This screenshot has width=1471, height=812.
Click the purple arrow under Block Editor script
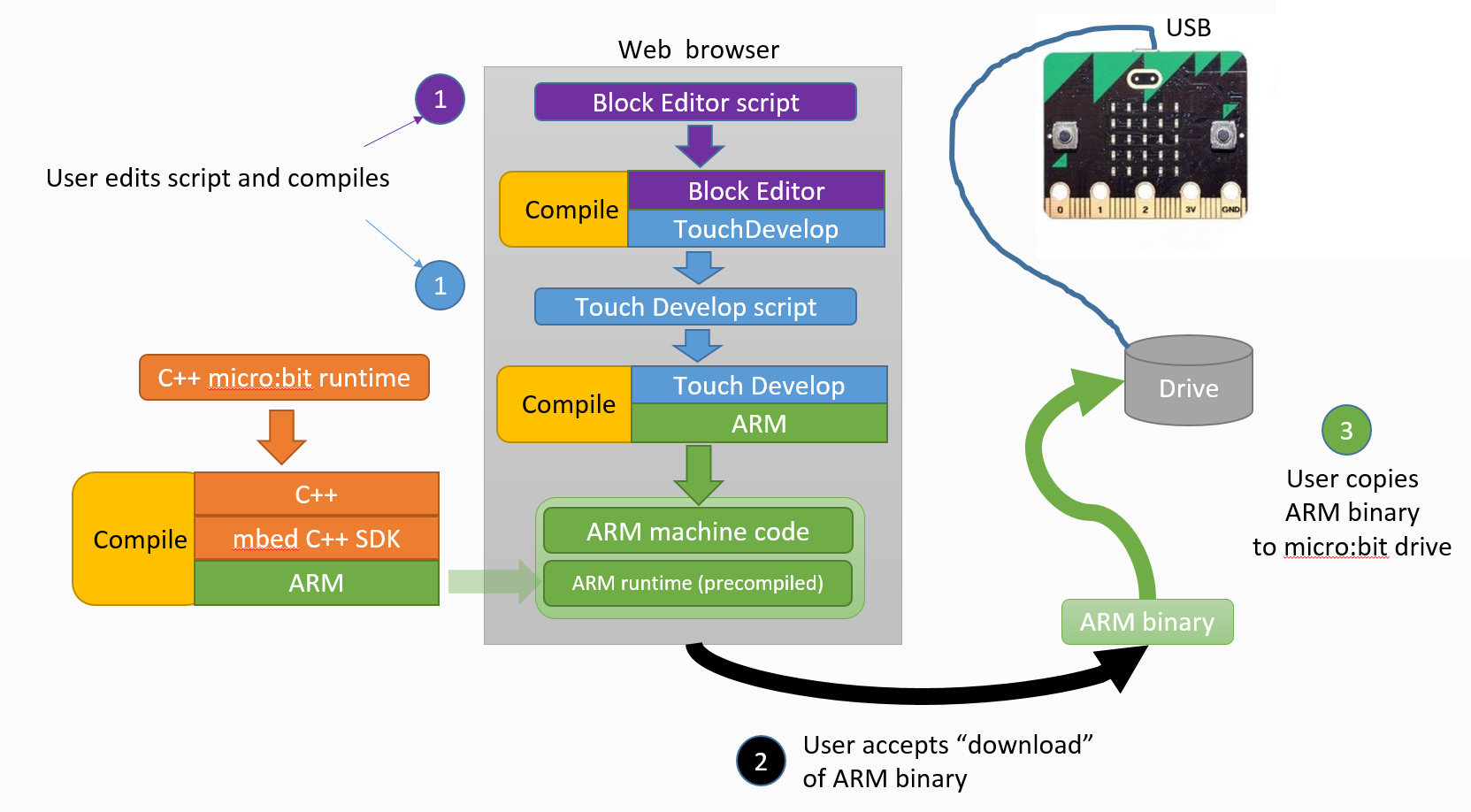[699, 145]
